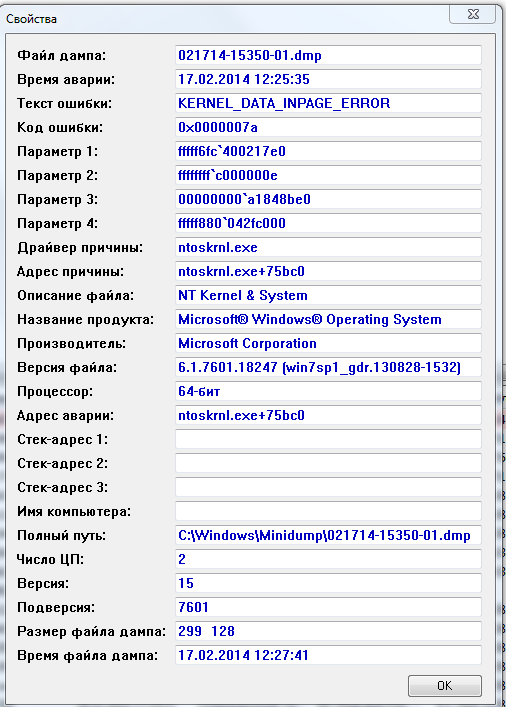Click the Название продукта: label
This screenshot has height=707, width=506.
click(x=85, y=320)
